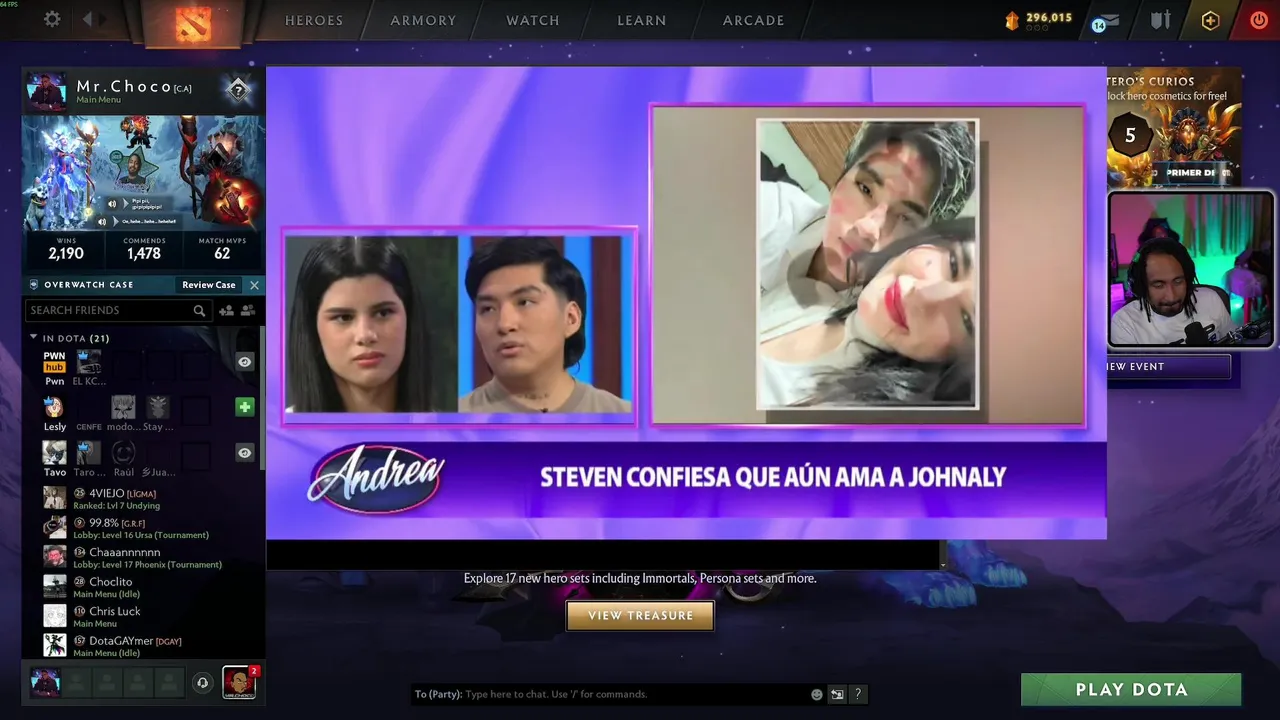Click the number 5 level badge on banner
The height and width of the screenshot is (720, 1280).
pyautogui.click(x=1130, y=135)
